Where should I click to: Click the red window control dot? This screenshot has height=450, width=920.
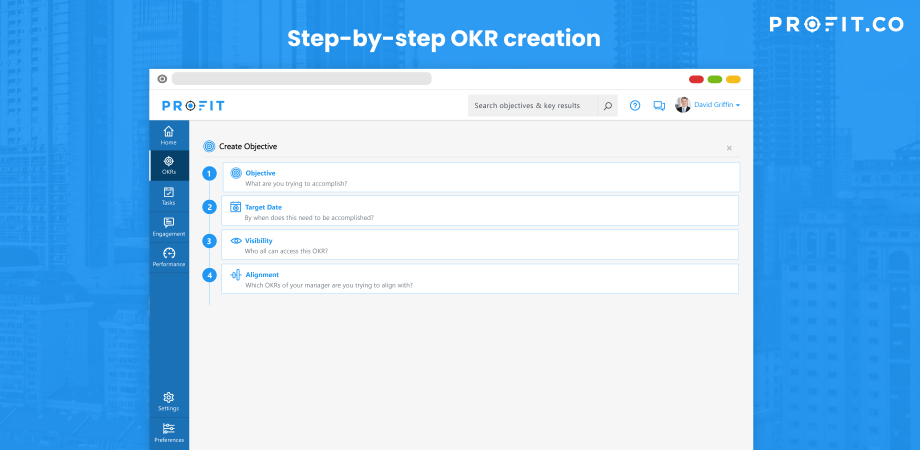click(x=696, y=79)
